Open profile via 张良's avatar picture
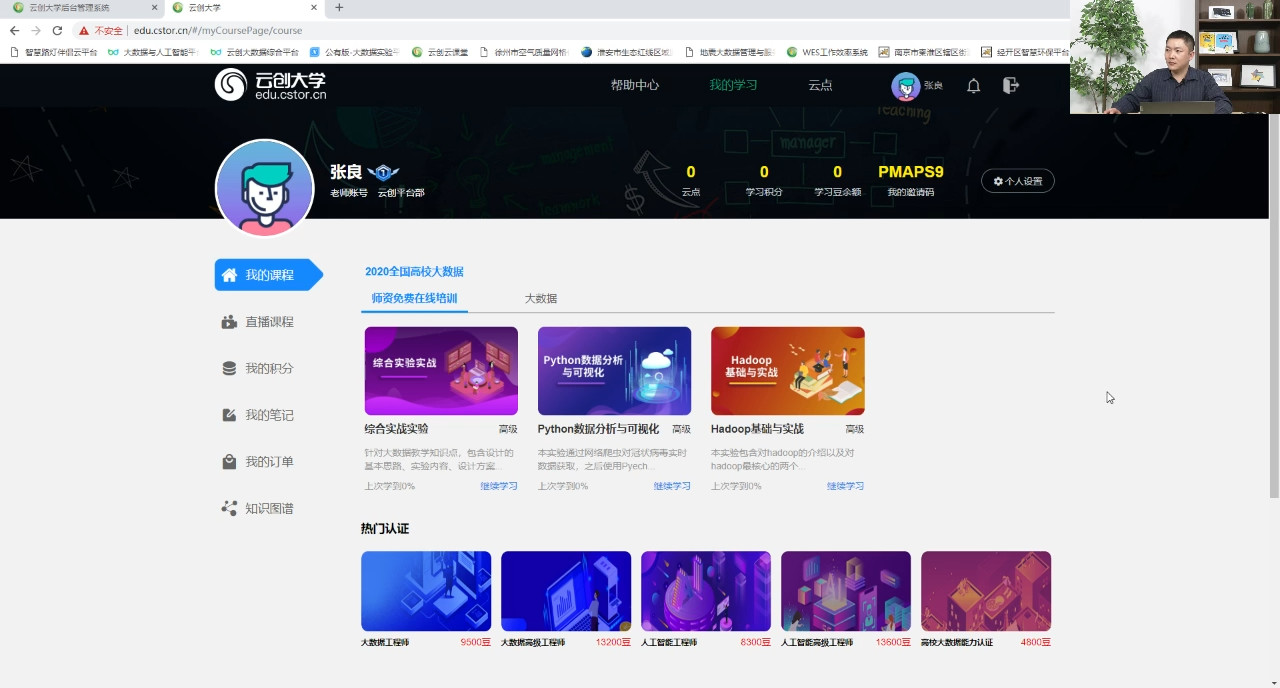1280x688 pixels. point(905,86)
